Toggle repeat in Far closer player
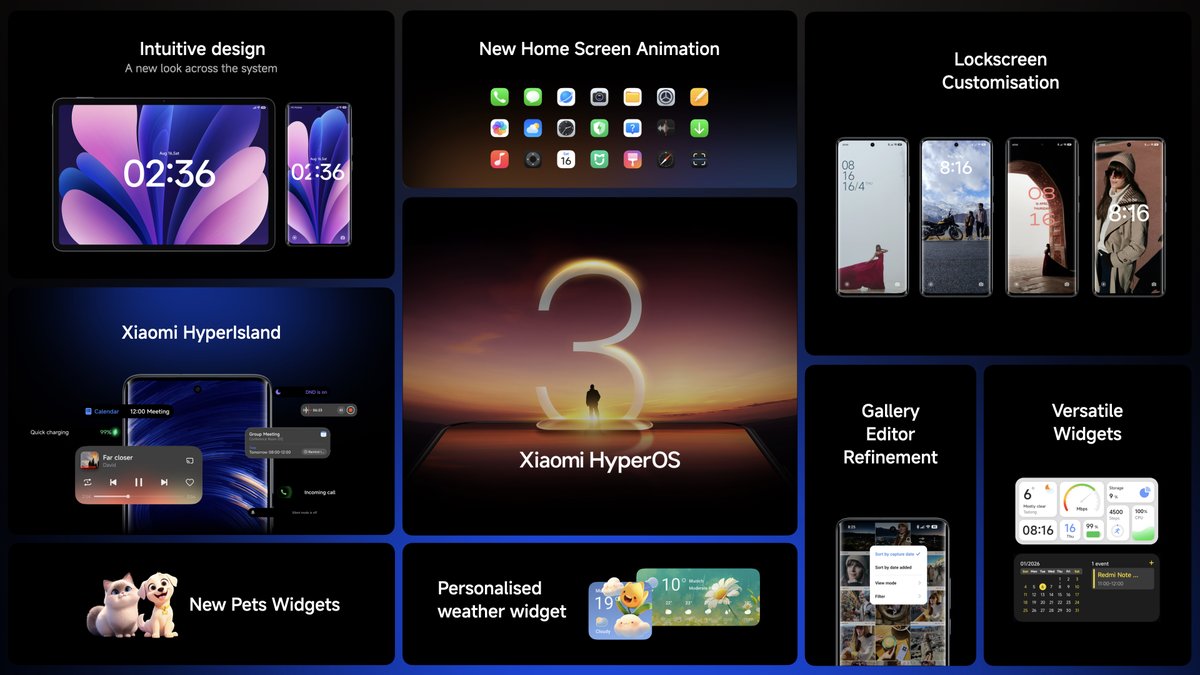The width and height of the screenshot is (1200, 675). (x=88, y=482)
